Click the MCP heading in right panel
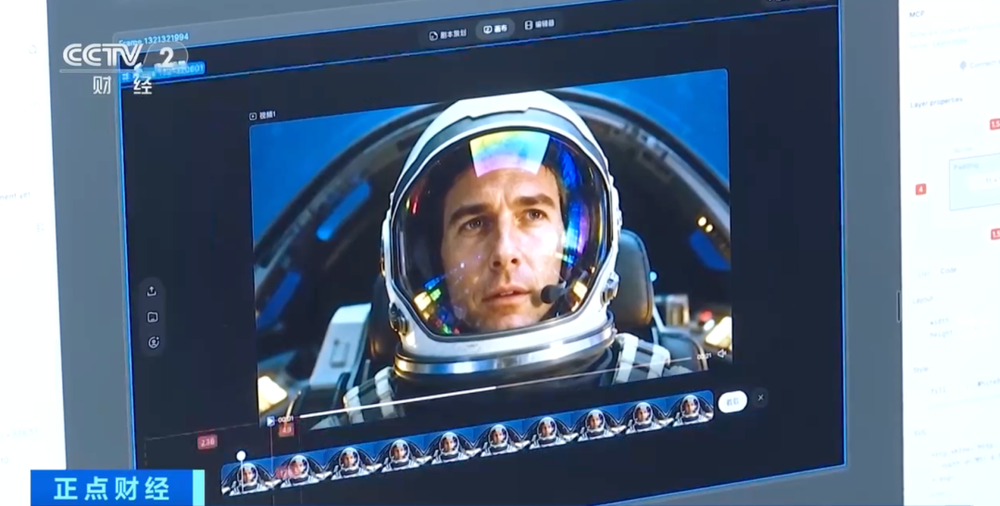1000x506 pixels. click(x=916, y=14)
